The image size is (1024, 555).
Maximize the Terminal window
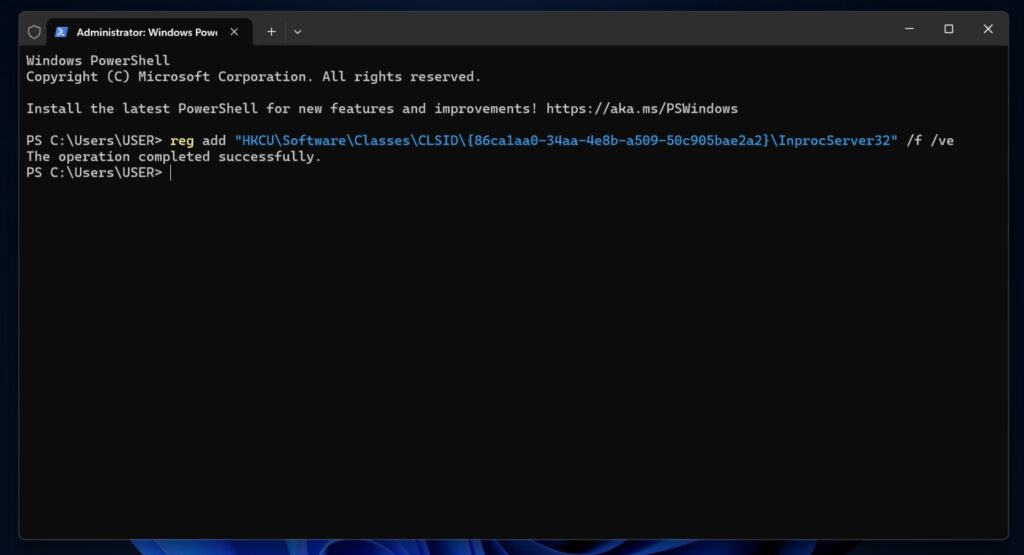(948, 29)
